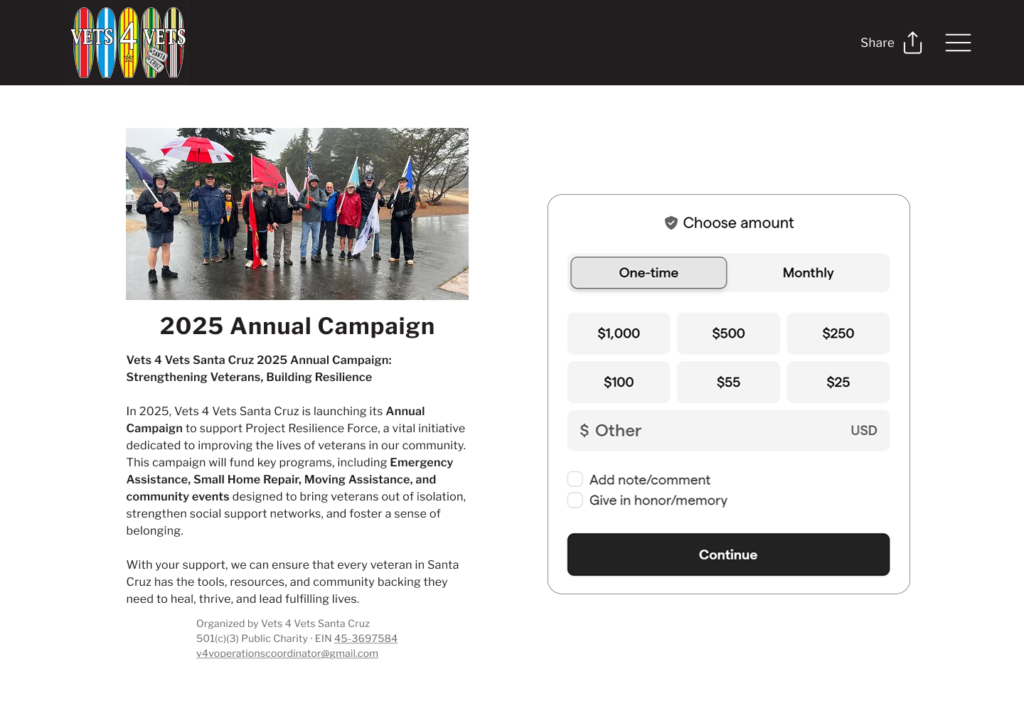The image size is (1024, 723).
Task: Enable the Add note/comment checkbox
Action: tap(575, 480)
